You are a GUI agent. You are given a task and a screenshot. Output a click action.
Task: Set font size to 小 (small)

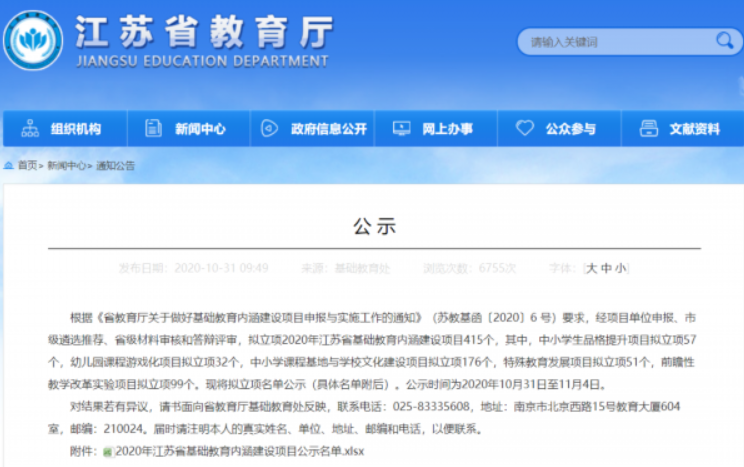point(621,268)
